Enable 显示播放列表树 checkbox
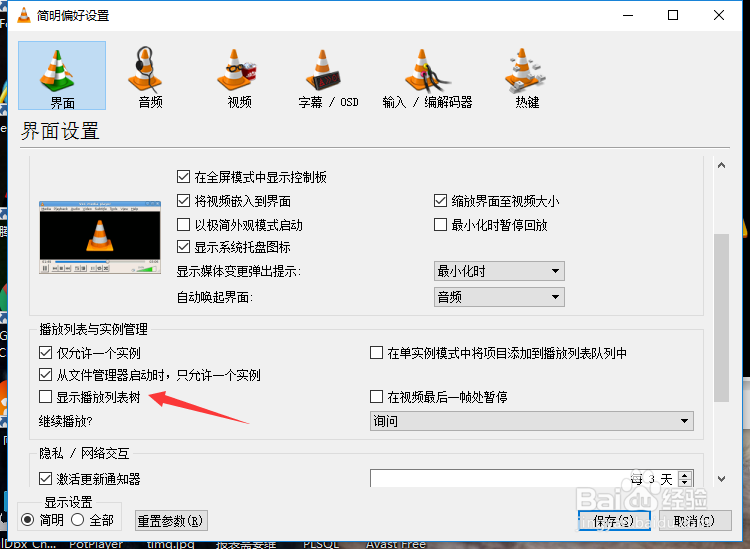This screenshot has width=750, height=549. point(45,396)
